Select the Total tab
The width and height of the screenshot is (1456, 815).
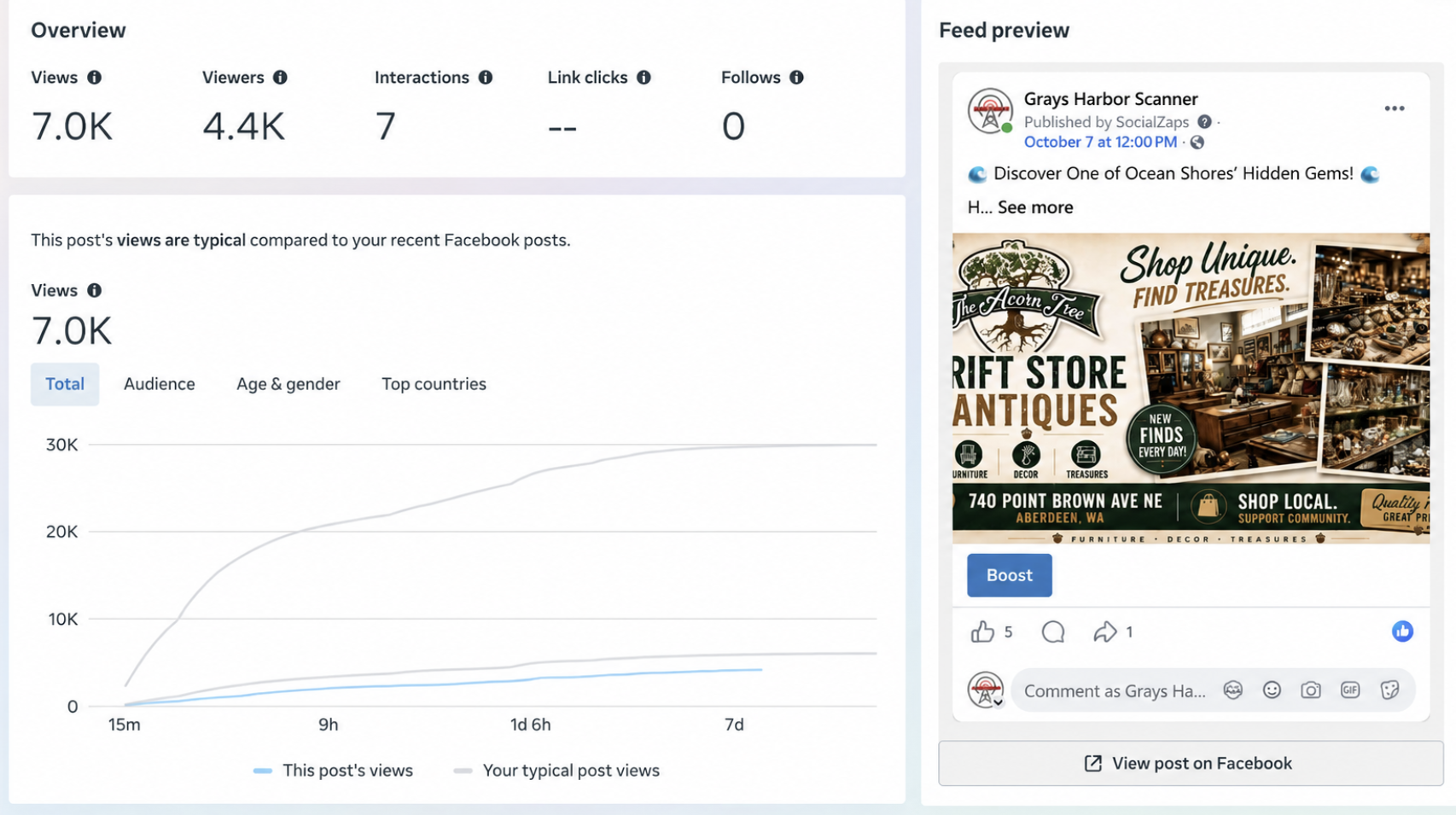click(x=65, y=384)
